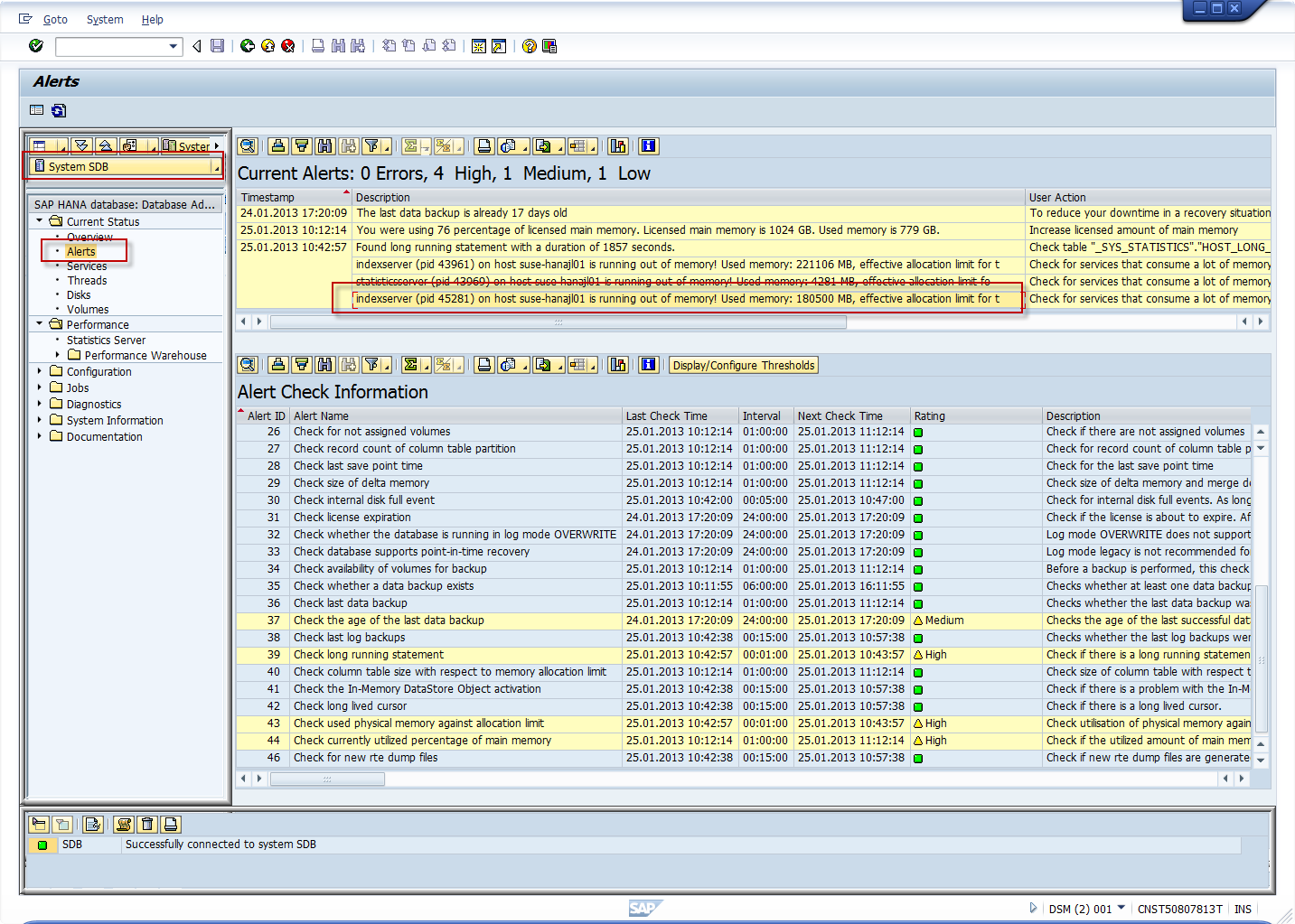
Task: Click the User Action column header
Action: pyautogui.click(x=1148, y=197)
